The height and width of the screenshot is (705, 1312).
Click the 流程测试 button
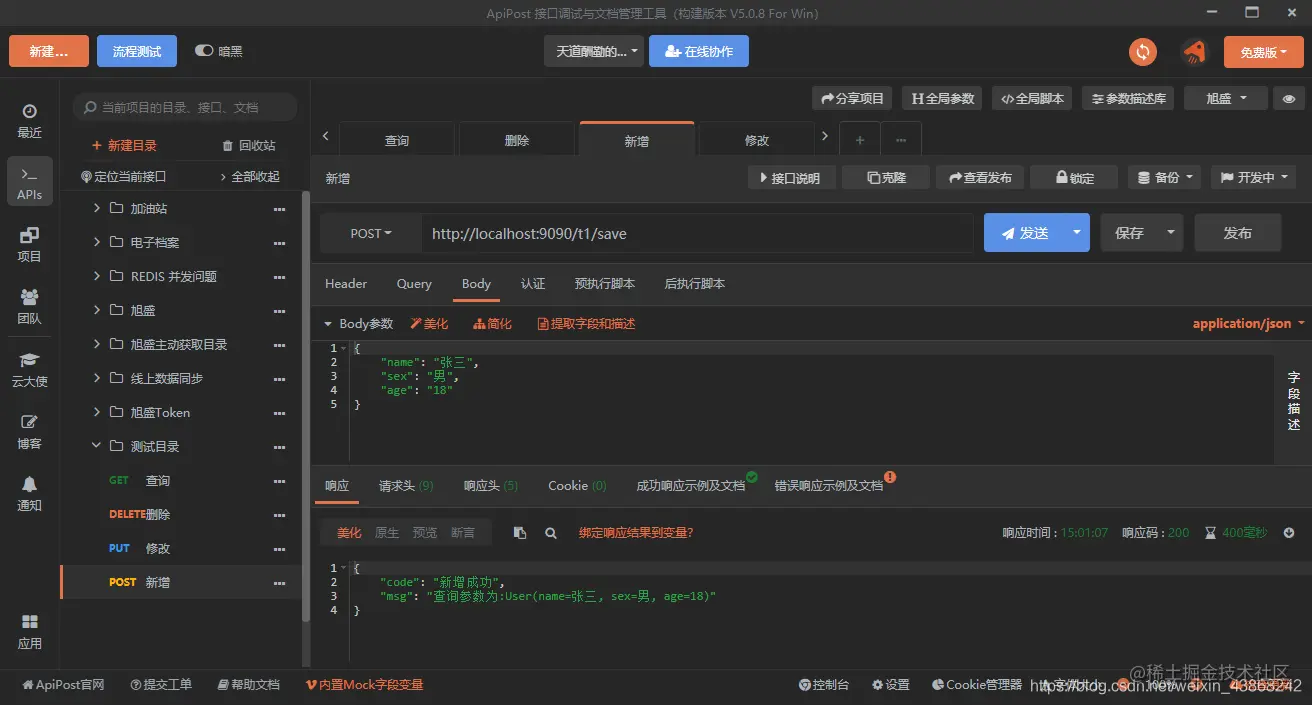(x=137, y=51)
